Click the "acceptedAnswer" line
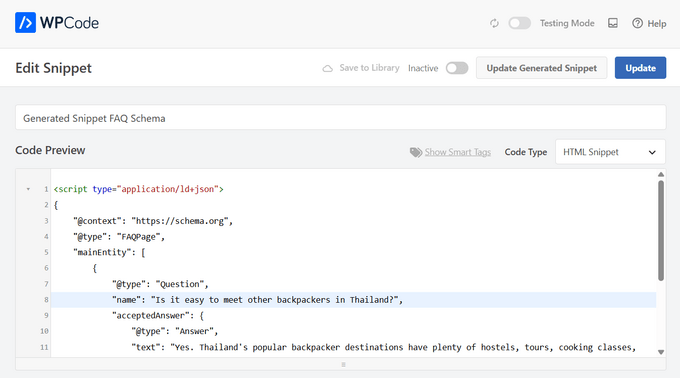Screen dimensions: 680x378 point(158,316)
